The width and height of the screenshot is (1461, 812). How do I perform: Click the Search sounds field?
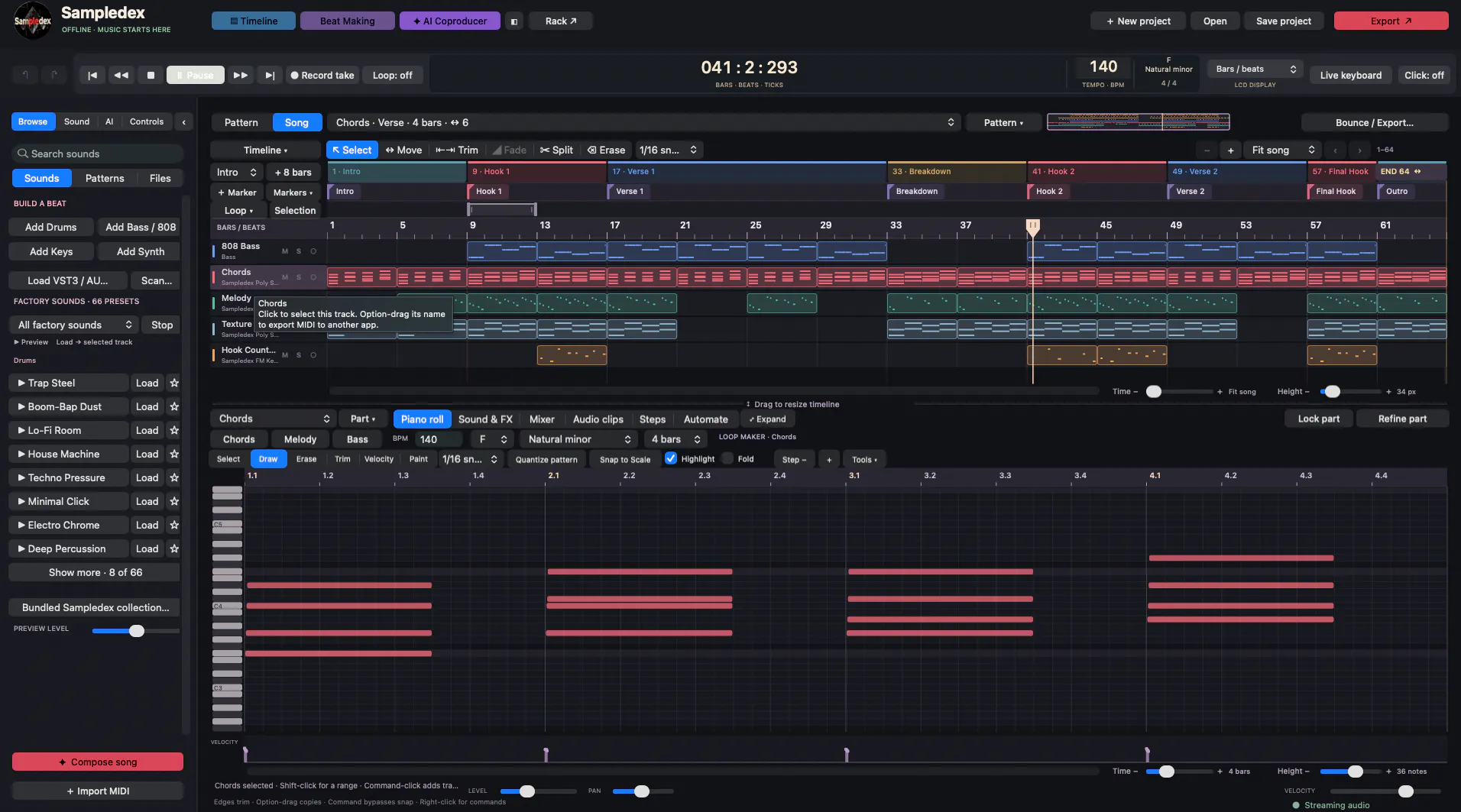97,154
